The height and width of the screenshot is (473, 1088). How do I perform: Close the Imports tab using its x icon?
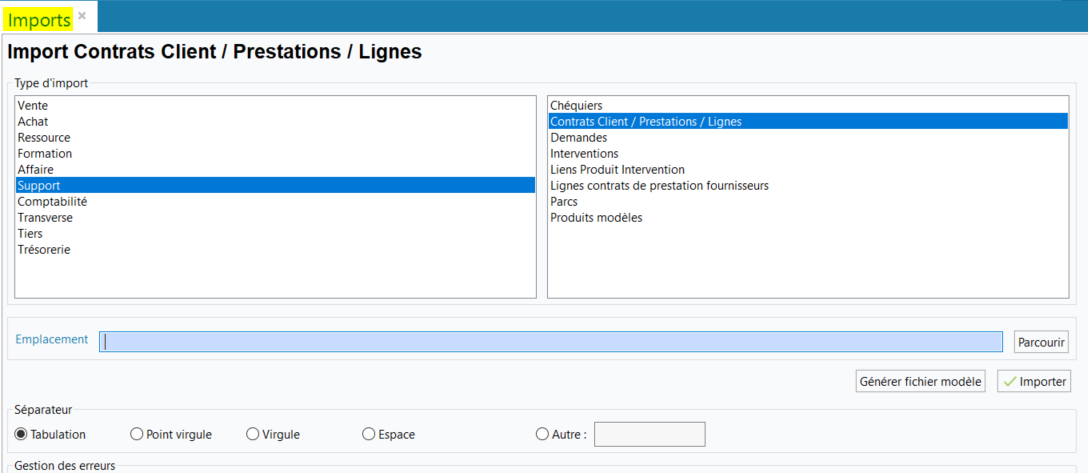pos(82,16)
